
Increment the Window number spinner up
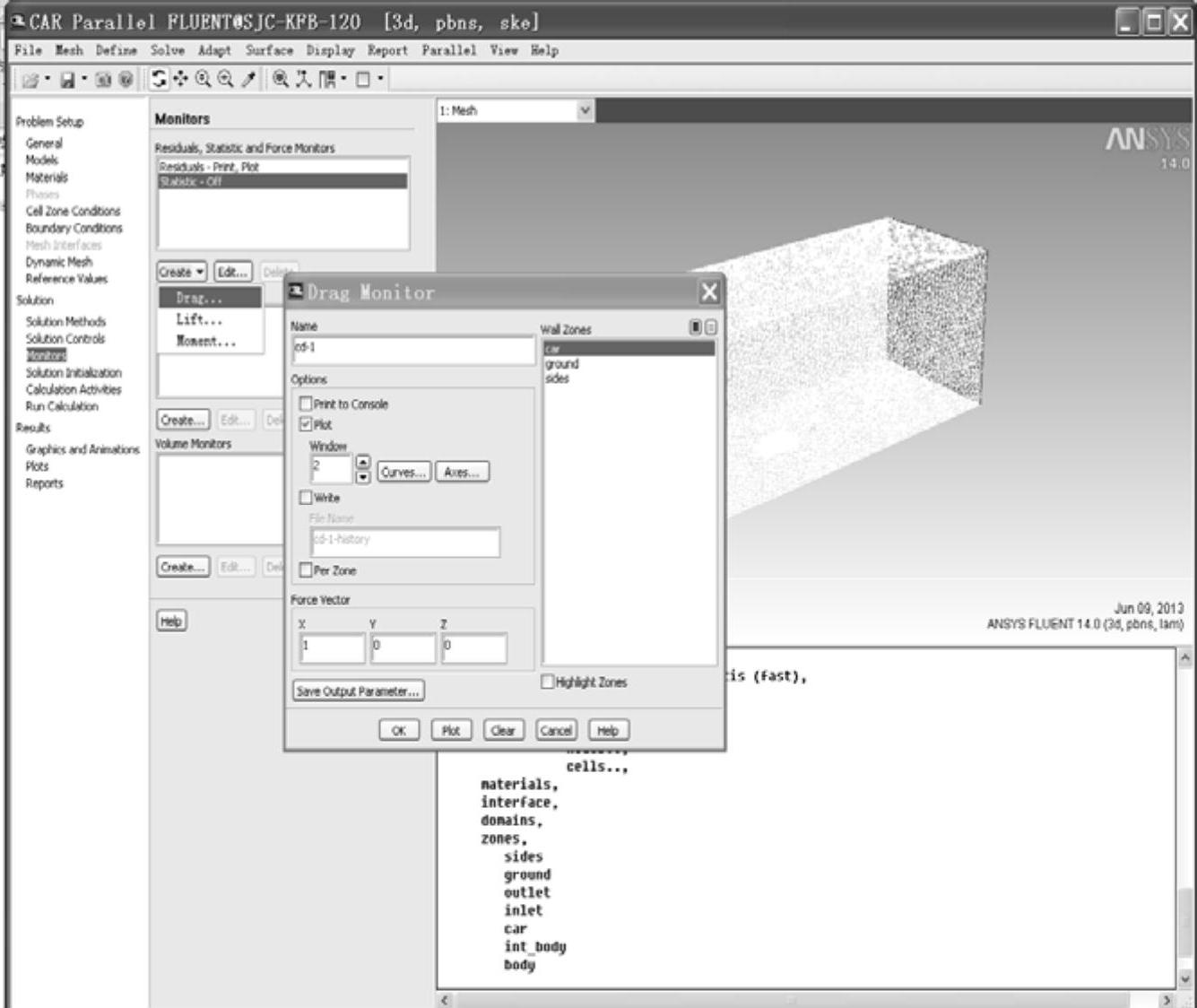pyautogui.click(x=363, y=462)
